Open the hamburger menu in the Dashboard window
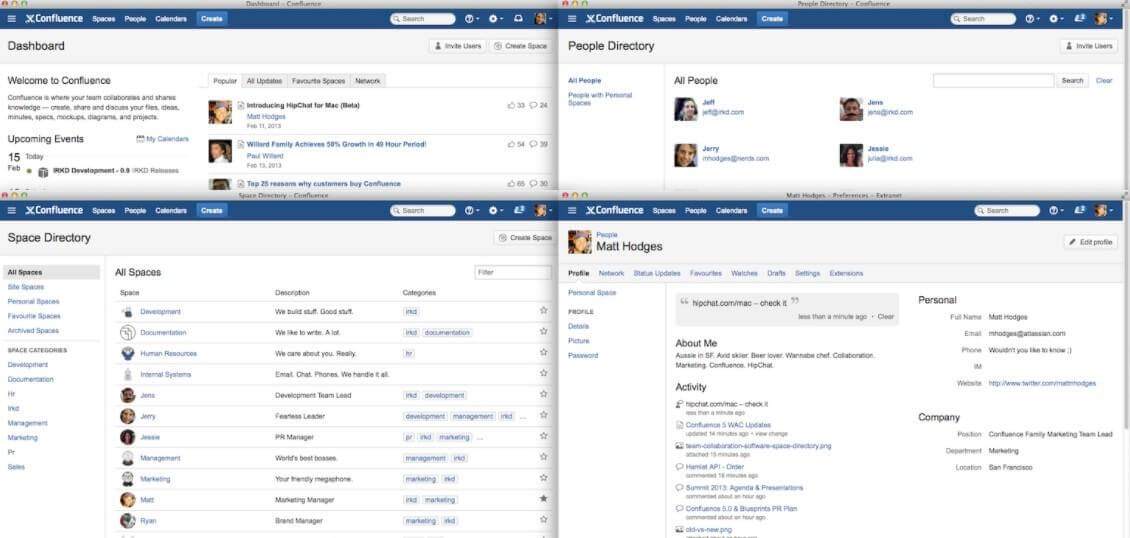1130x538 pixels. point(12,19)
